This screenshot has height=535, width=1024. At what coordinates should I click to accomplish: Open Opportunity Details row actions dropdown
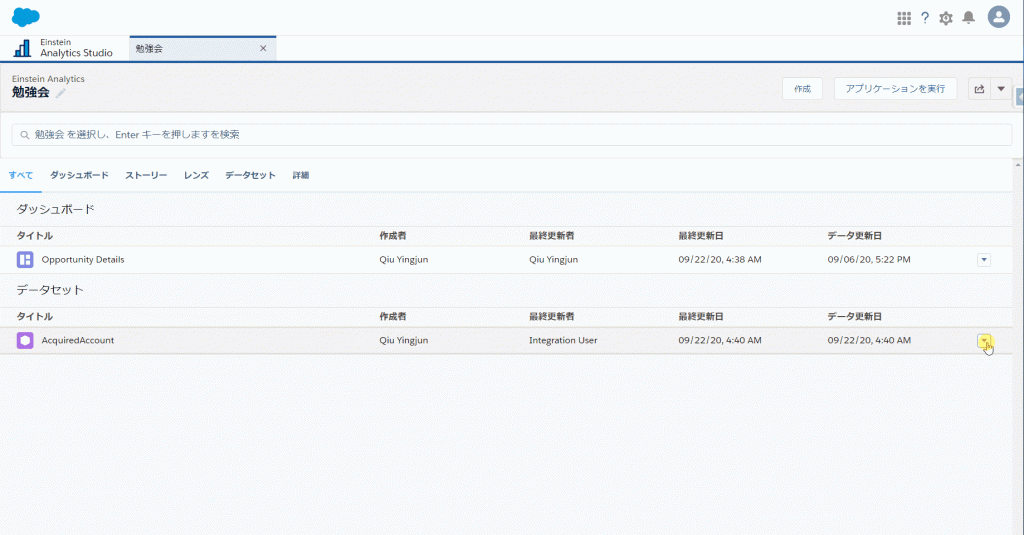pos(983,260)
